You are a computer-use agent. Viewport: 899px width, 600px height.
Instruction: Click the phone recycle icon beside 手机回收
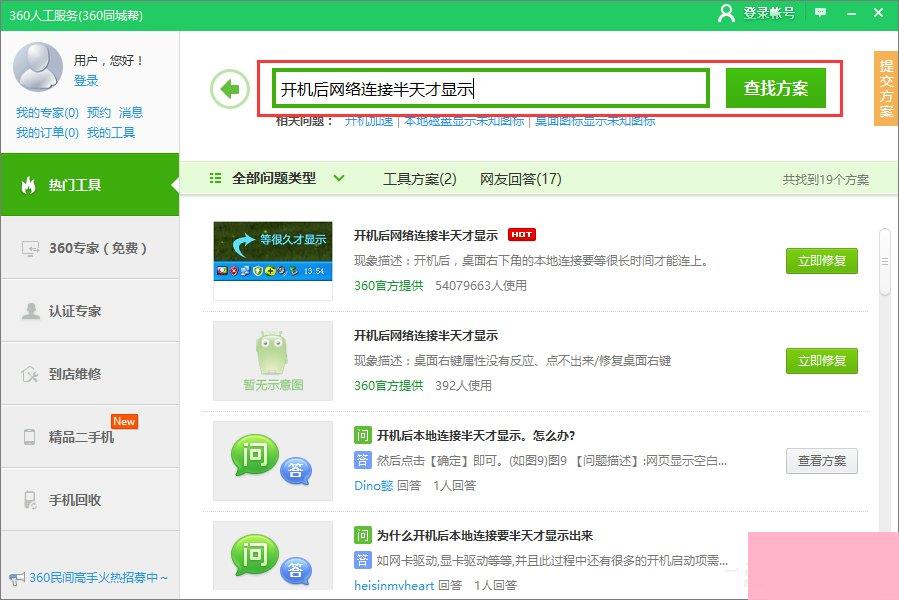[30, 500]
